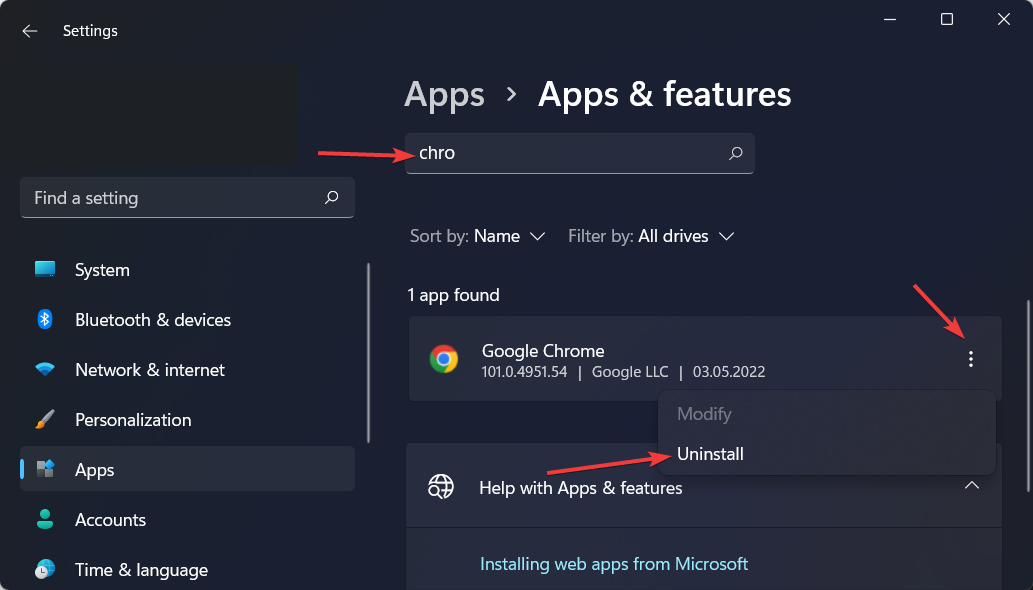Viewport: 1033px width, 590px height.
Task: Open Accounts settings page
Action: [110, 520]
